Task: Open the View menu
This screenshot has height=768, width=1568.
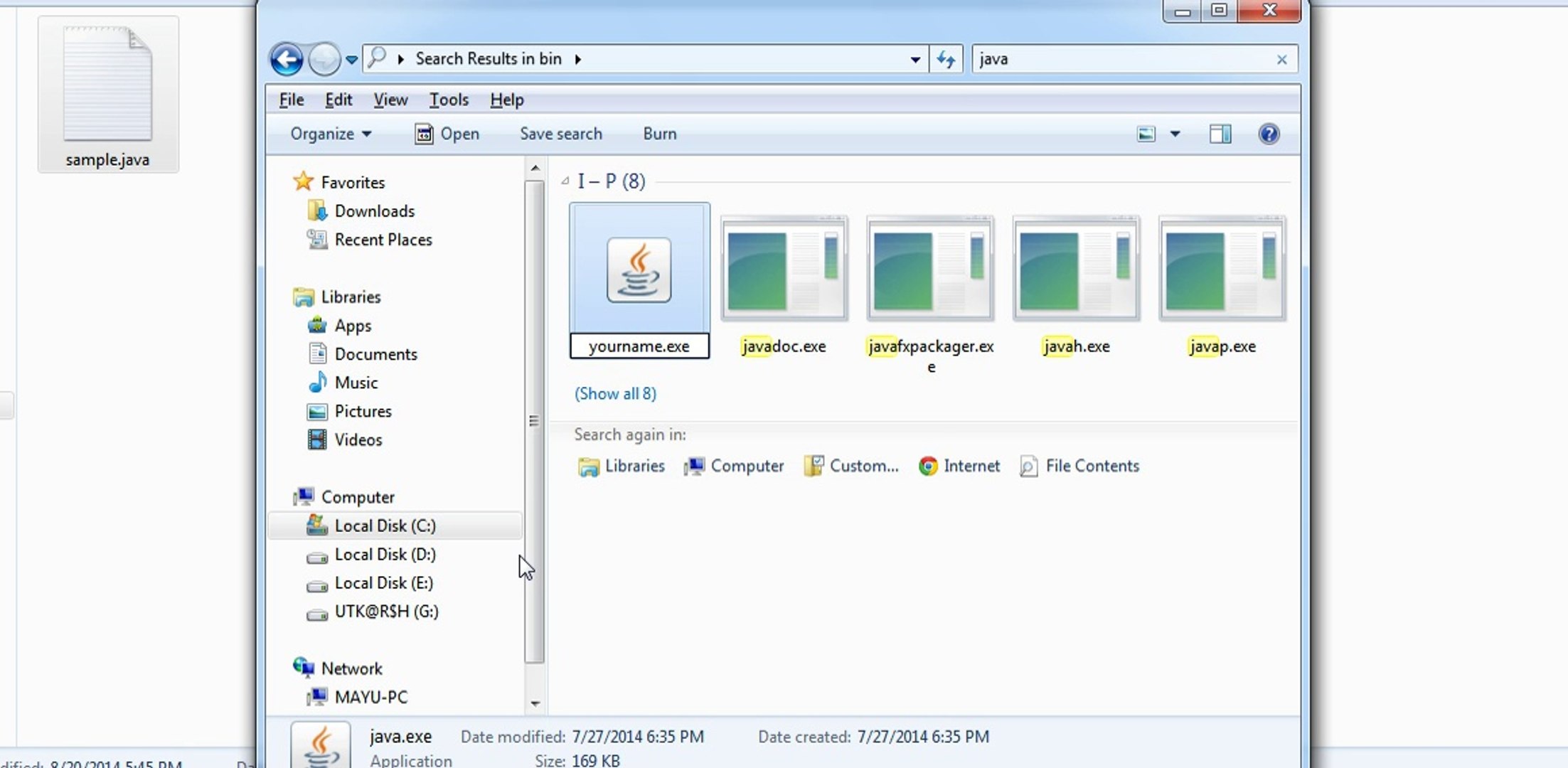Action: [390, 100]
